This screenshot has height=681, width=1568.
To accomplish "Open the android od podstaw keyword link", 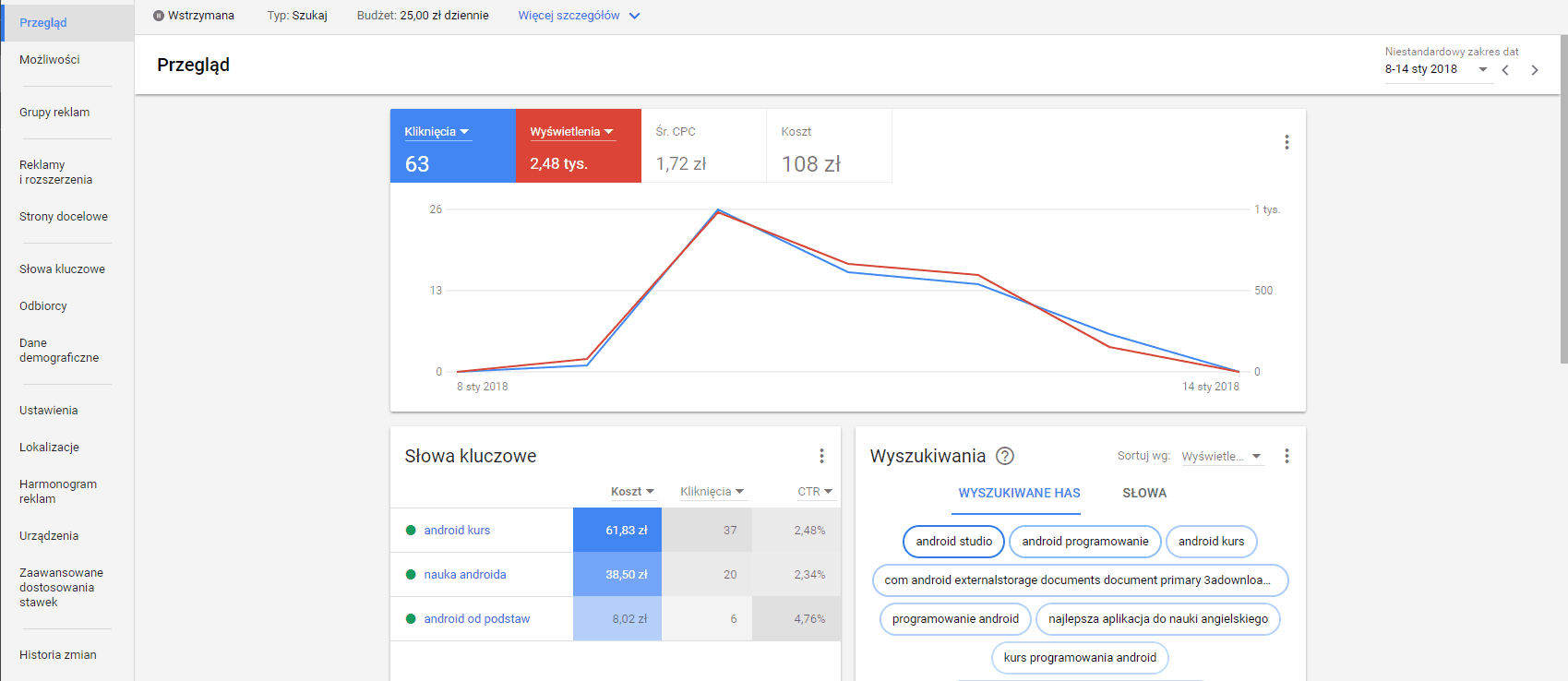I will click(x=477, y=618).
